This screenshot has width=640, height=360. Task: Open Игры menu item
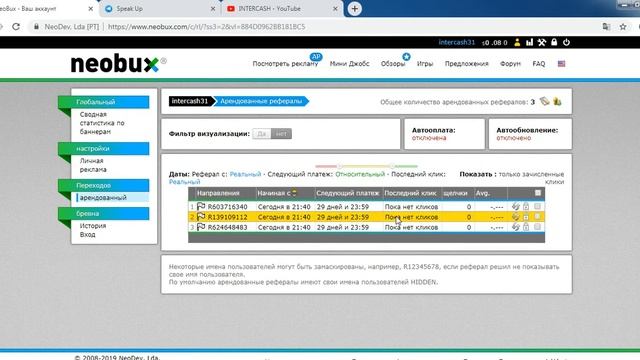425,64
